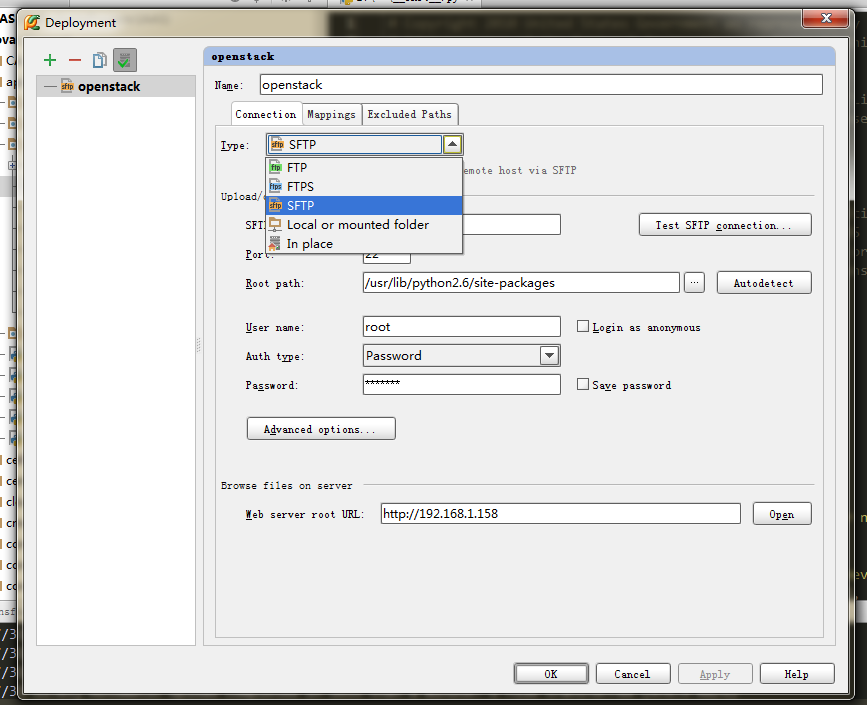This screenshot has width=867, height=705.
Task: Click the User name field with root
Action: pos(462,327)
